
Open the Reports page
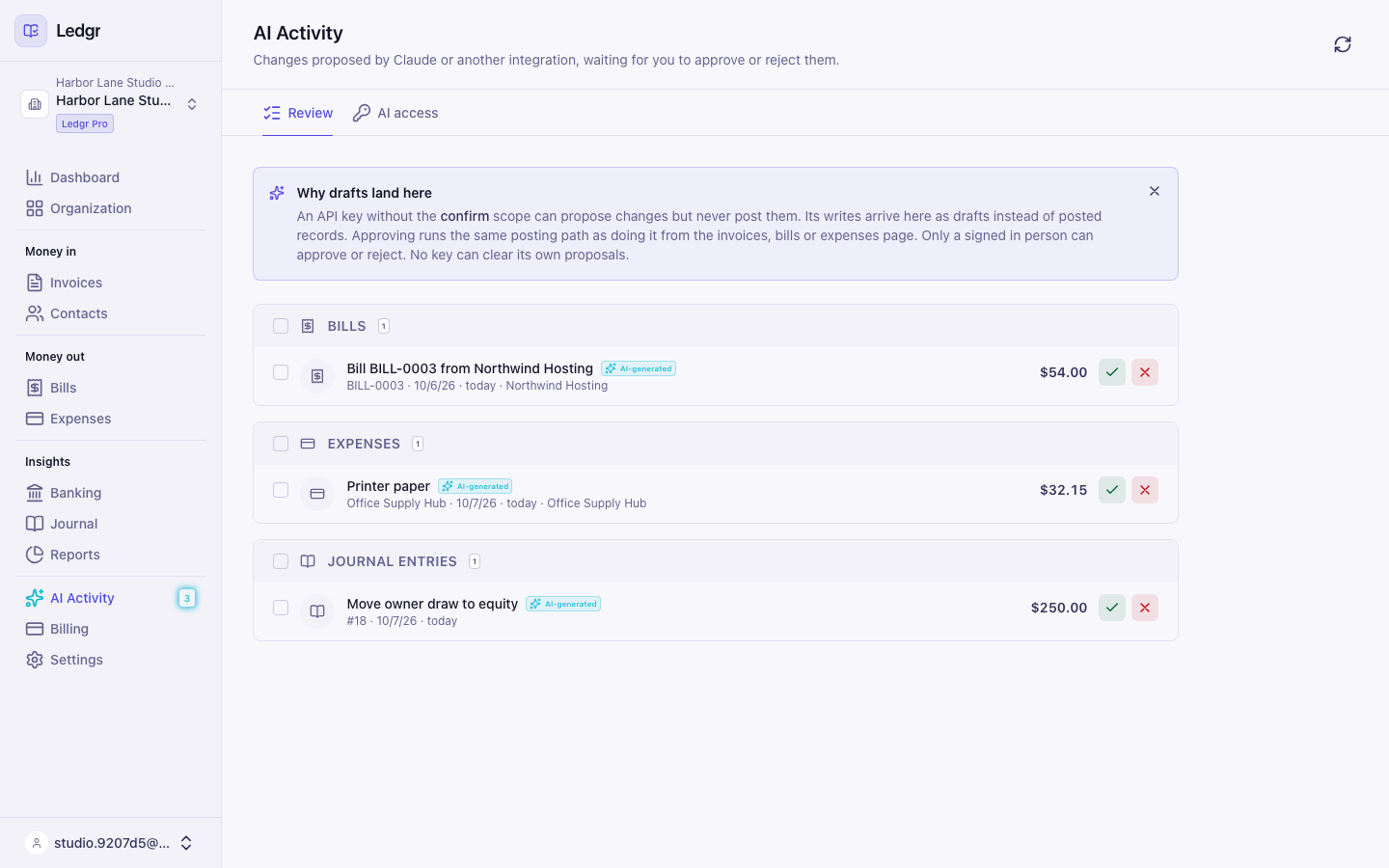point(110,555)
